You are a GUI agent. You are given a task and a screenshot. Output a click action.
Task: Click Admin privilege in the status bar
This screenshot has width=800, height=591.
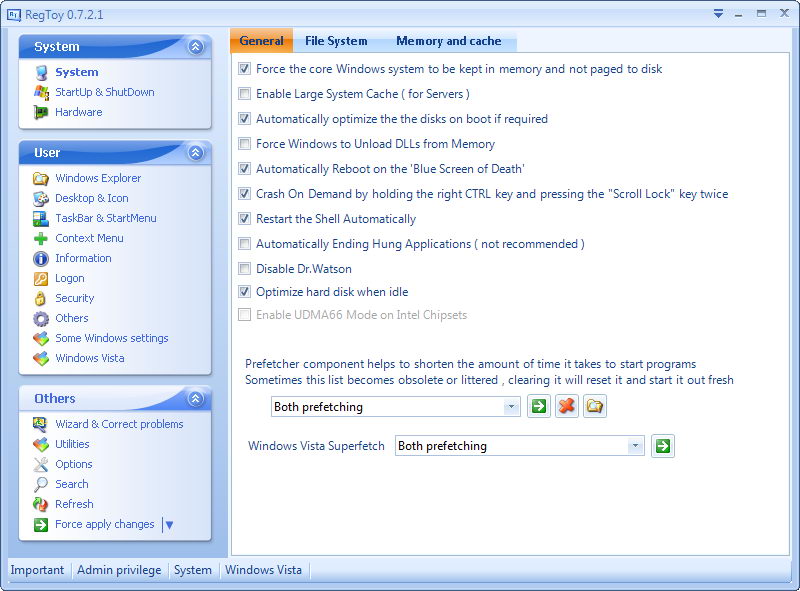click(x=119, y=570)
